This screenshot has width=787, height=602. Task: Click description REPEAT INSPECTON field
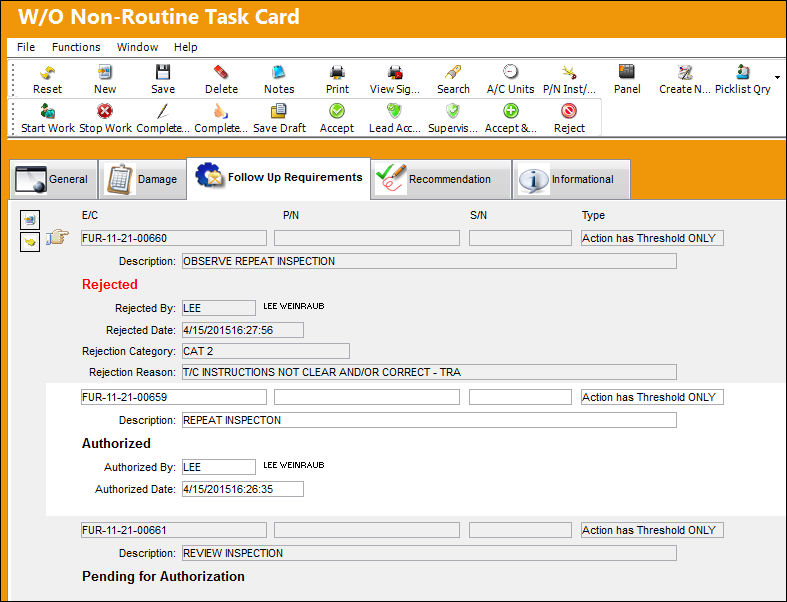[x=429, y=420]
